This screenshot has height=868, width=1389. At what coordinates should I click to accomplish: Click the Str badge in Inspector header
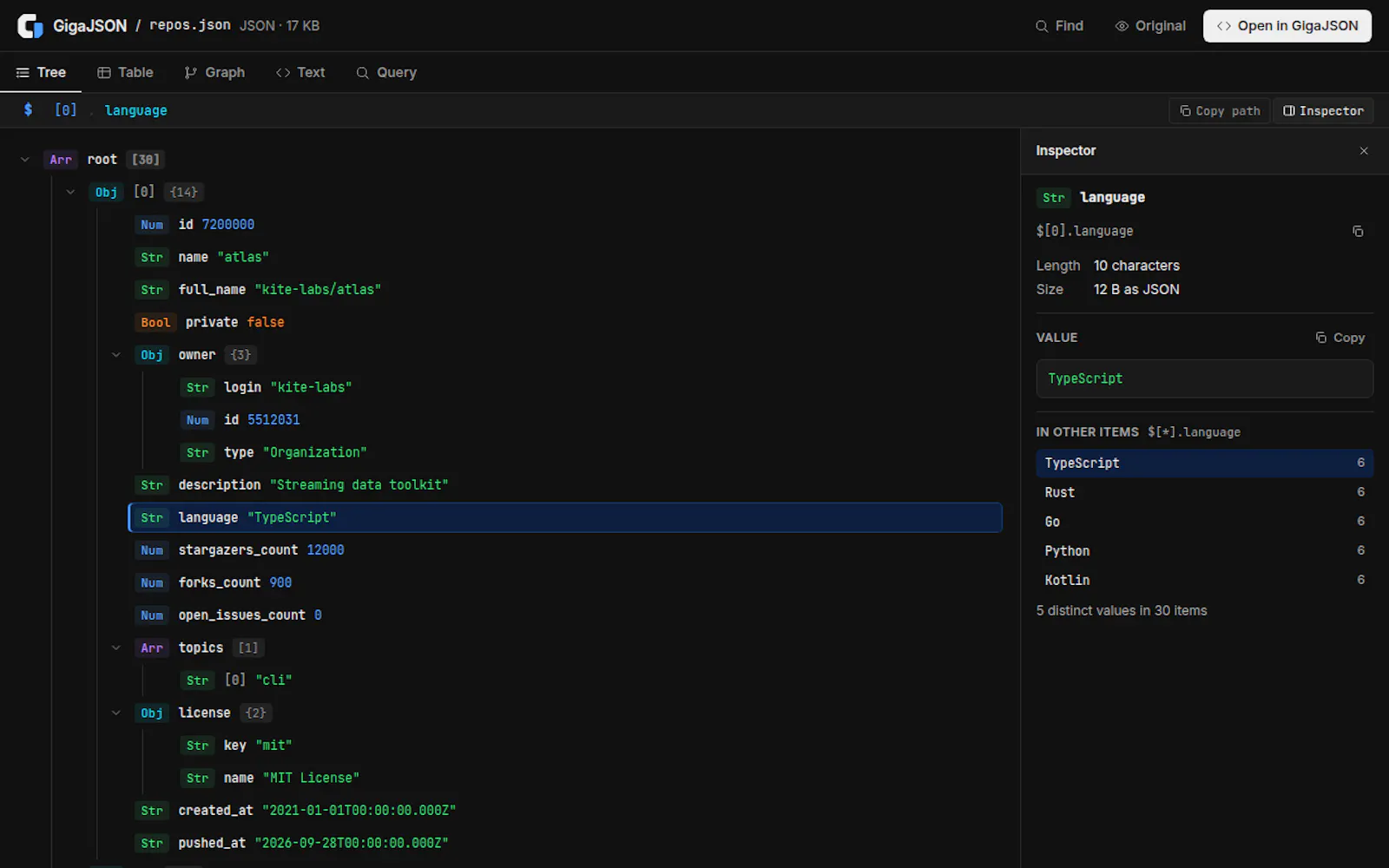(1054, 198)
